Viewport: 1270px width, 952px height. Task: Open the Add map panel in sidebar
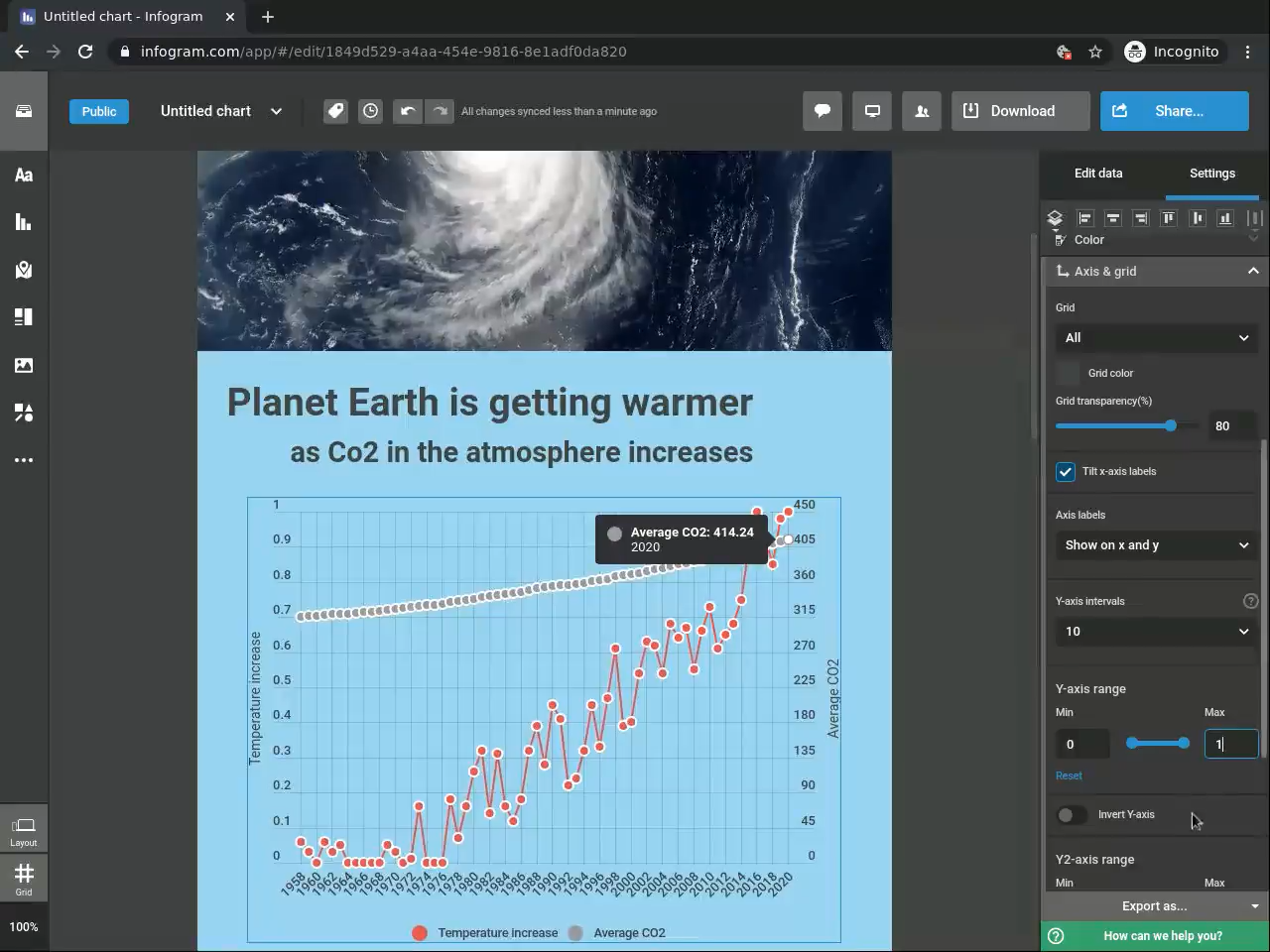pyautogui.click(x=24, y=270)
